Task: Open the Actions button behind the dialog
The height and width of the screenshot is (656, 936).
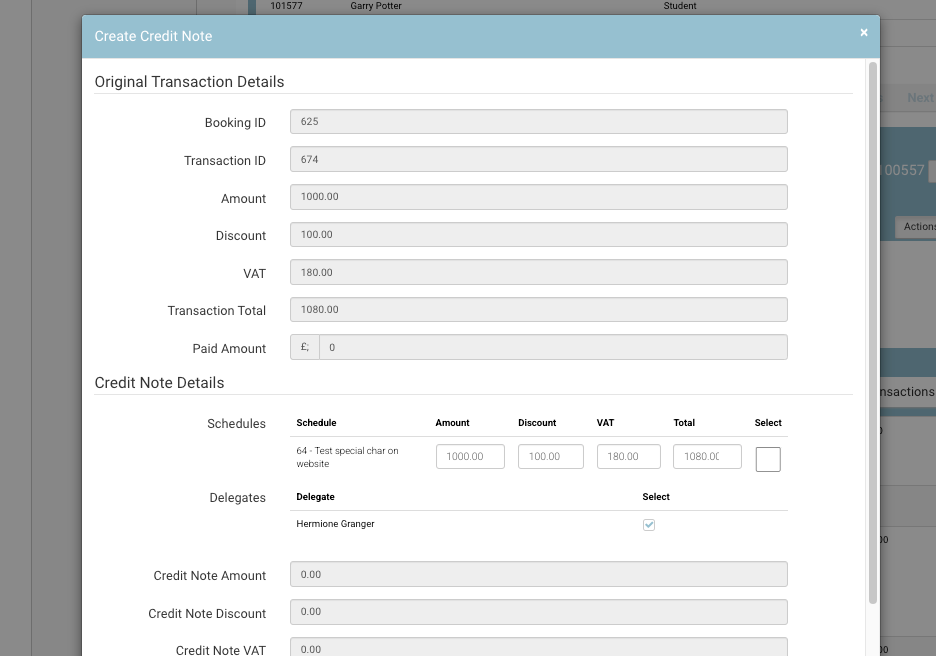Action: 916,227
